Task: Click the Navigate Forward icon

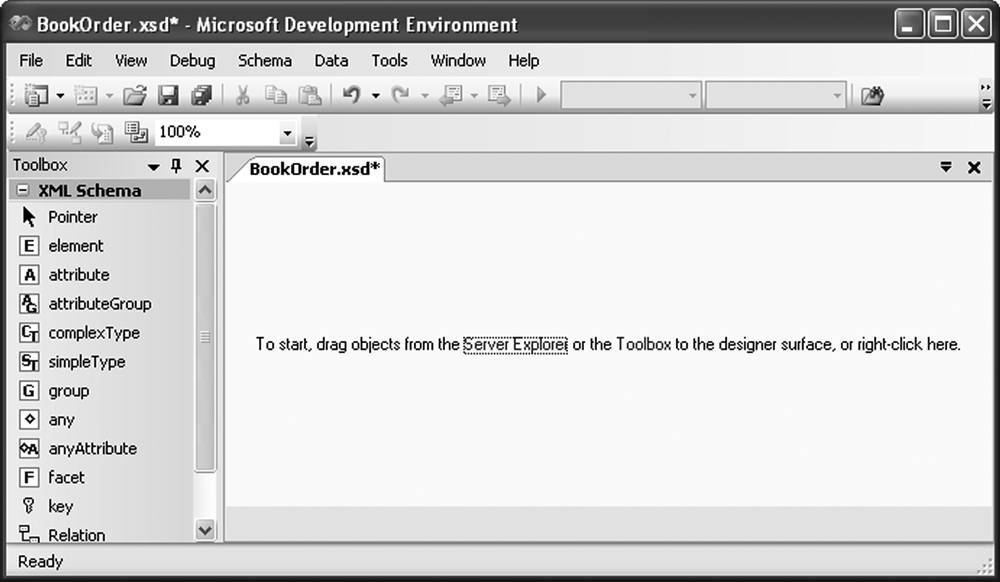Action: pyautogui.click(x=499, y=96)
